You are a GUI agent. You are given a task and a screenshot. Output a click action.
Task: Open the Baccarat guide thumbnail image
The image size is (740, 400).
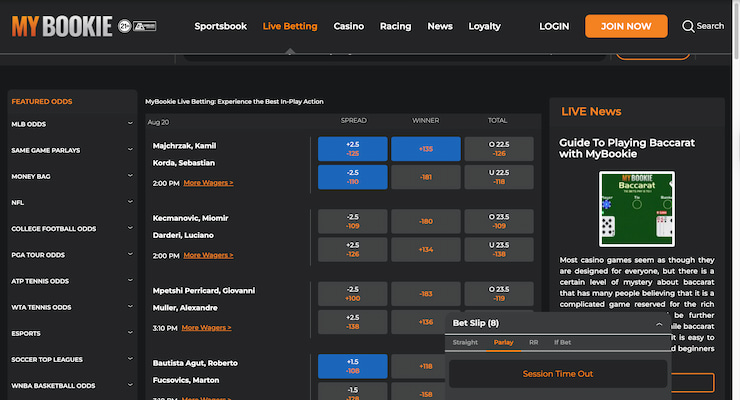click(637, 209)
